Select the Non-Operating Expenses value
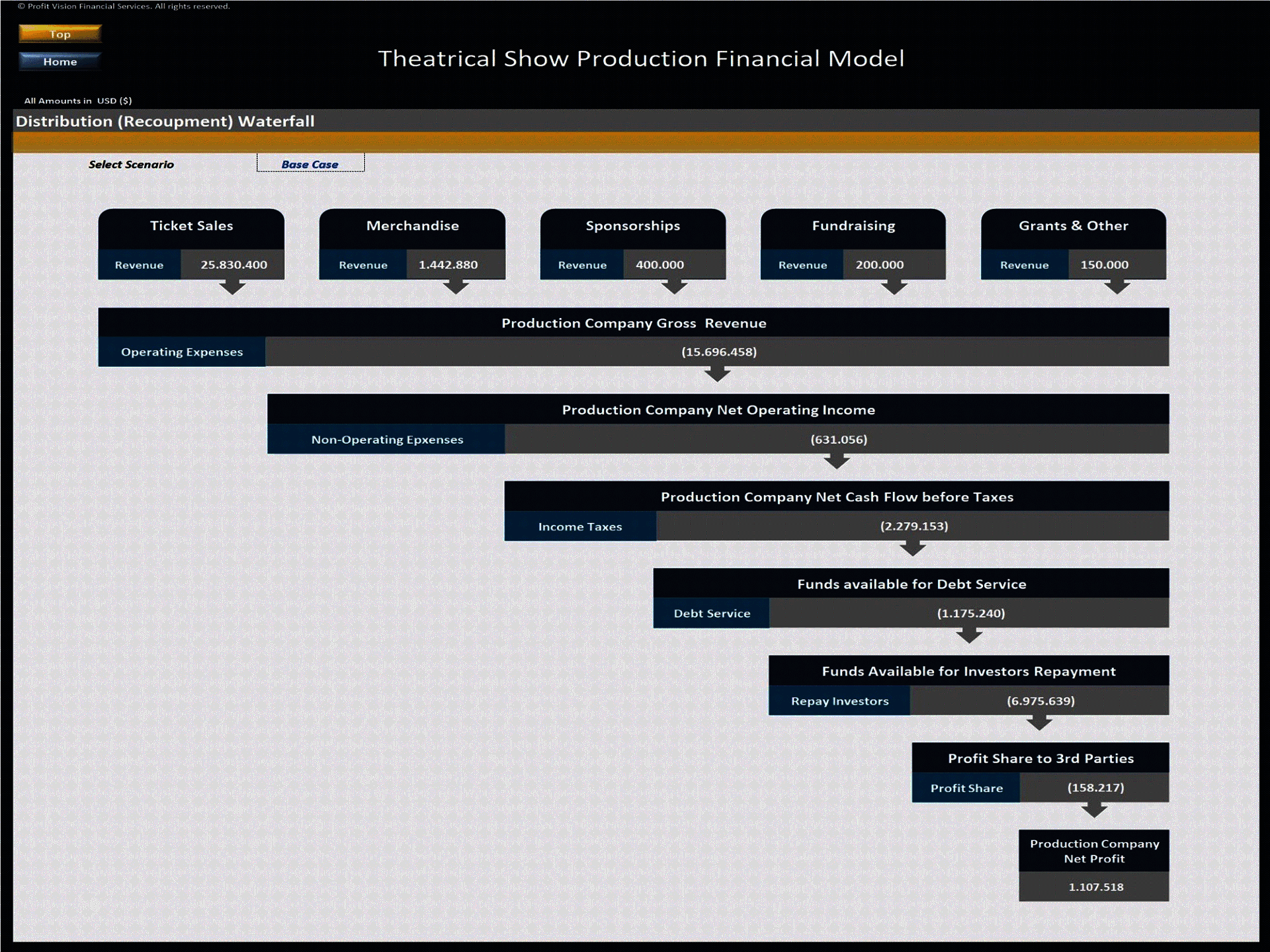The image size is (1270, 952). (x=838, y=439)
